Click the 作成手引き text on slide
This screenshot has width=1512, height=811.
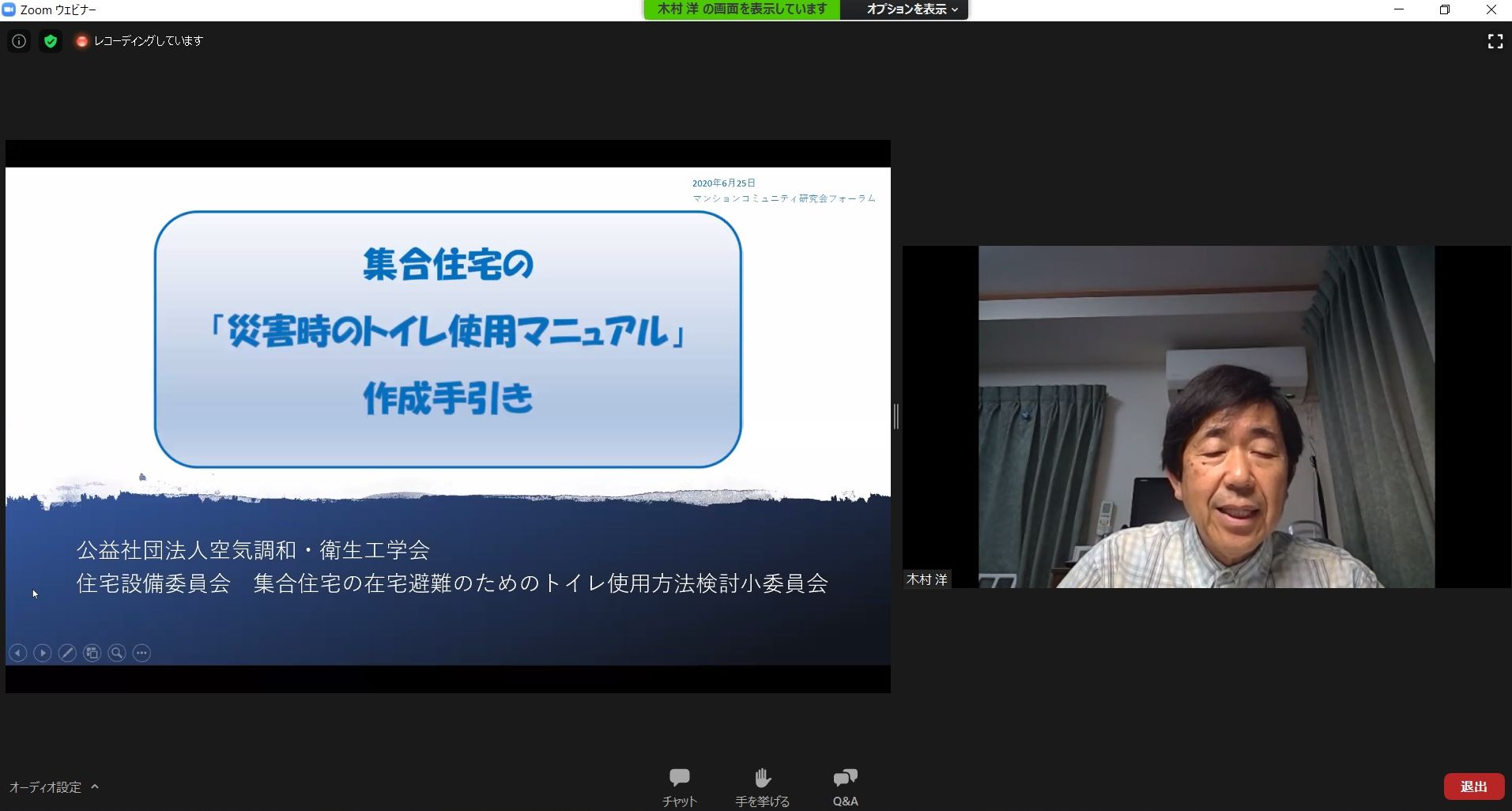pyautogui.click(x=448, y=398)
